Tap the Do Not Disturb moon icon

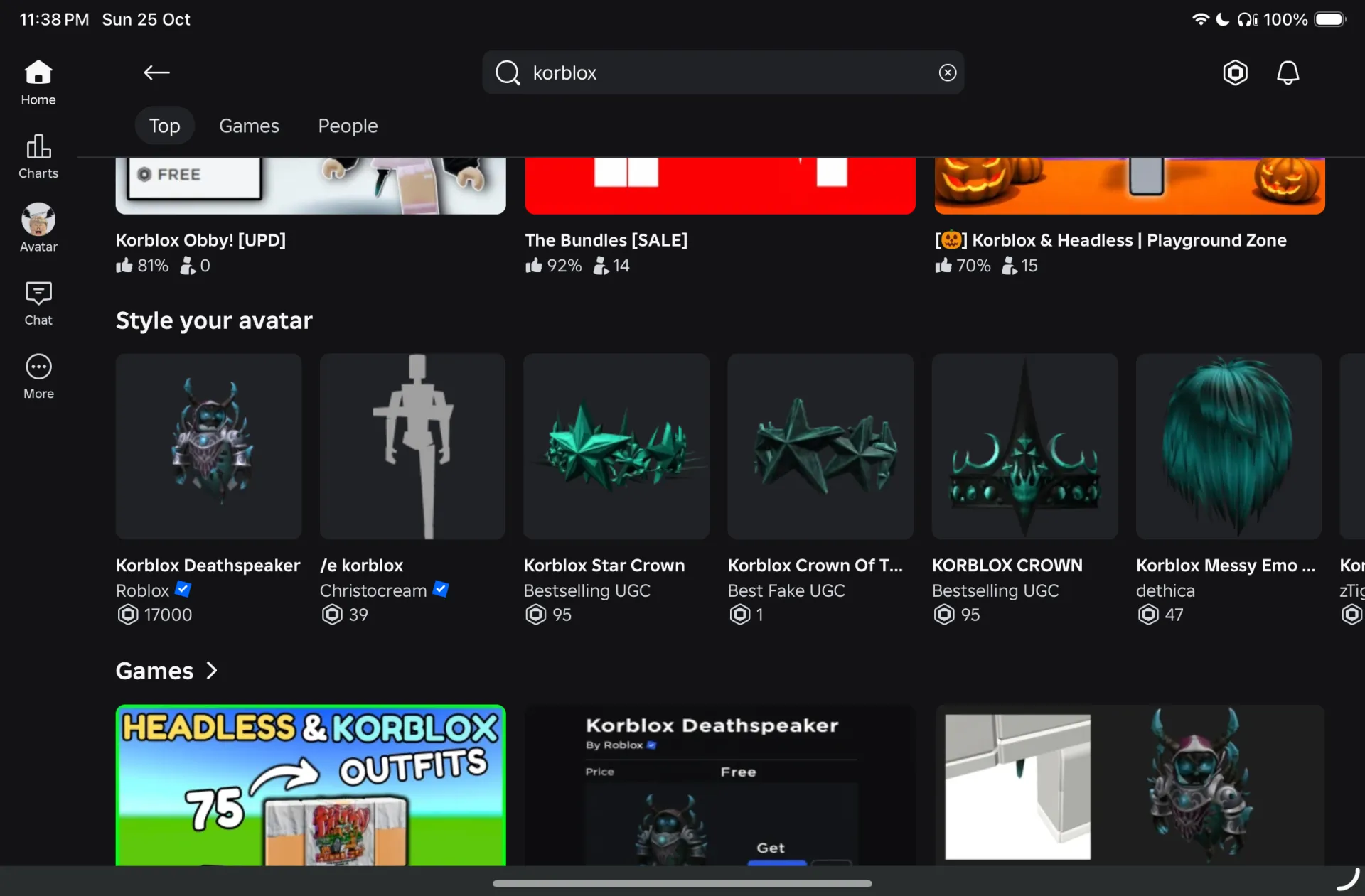[x=1223, y=19]
